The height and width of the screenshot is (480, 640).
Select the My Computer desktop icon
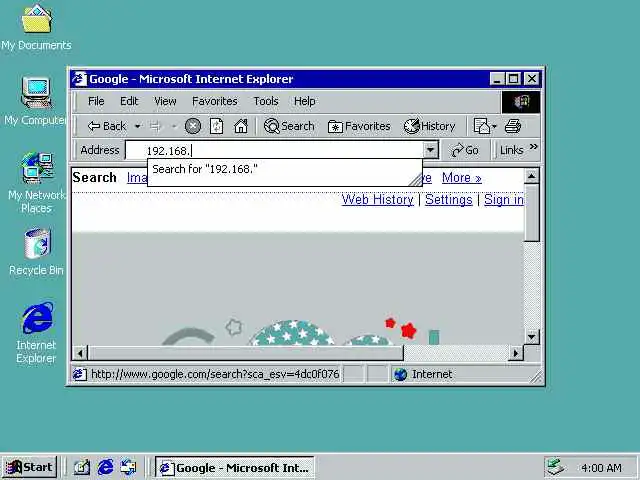click(x=36, y=101)
